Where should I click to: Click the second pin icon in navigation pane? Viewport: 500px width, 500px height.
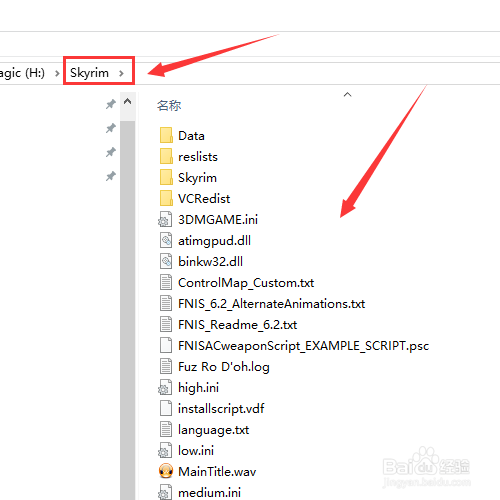(111, 128)
